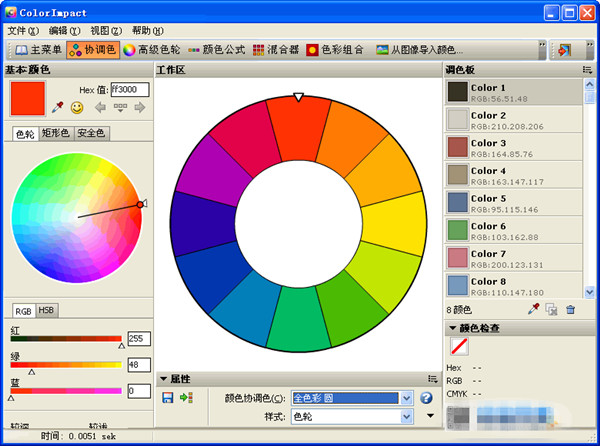Switch to 高级色轮 in the toolbar

click(x=155, y=50)
